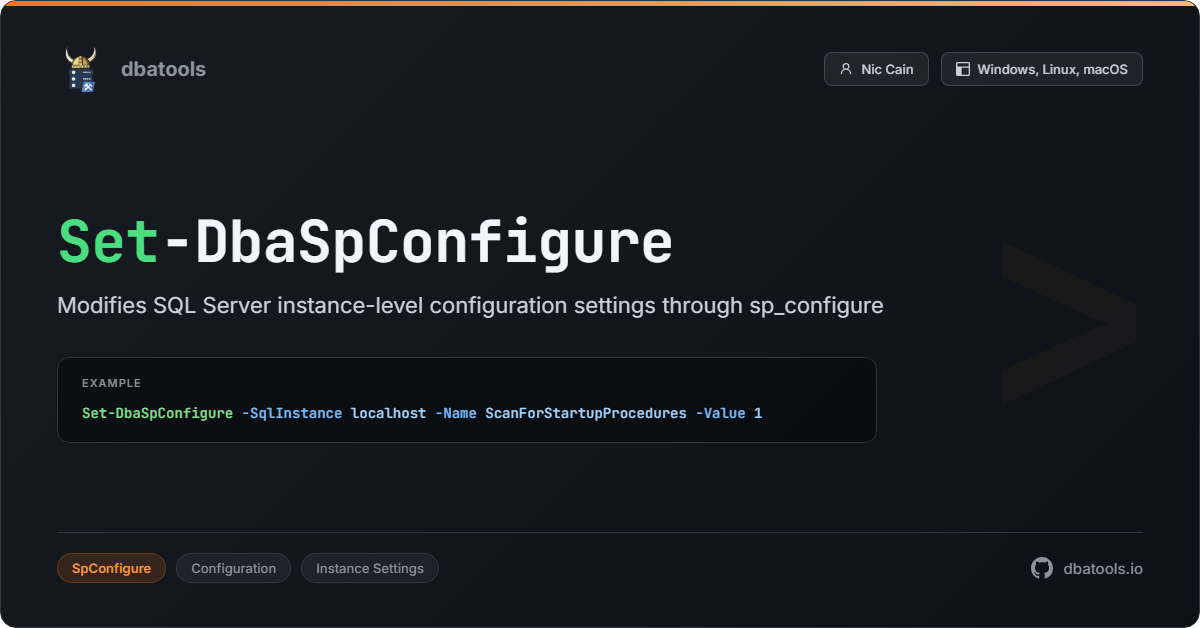Click the green 'Set' in the title

click(x=108, y=242)
